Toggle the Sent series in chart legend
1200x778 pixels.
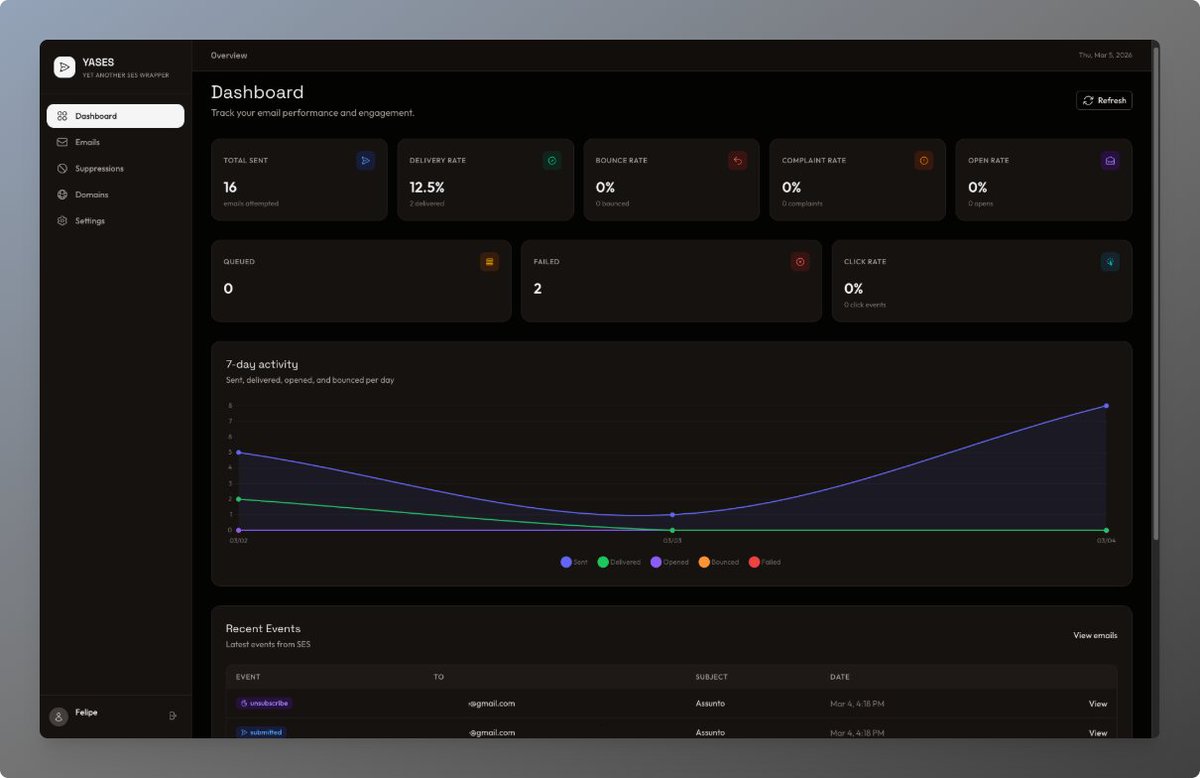point(575,562)
